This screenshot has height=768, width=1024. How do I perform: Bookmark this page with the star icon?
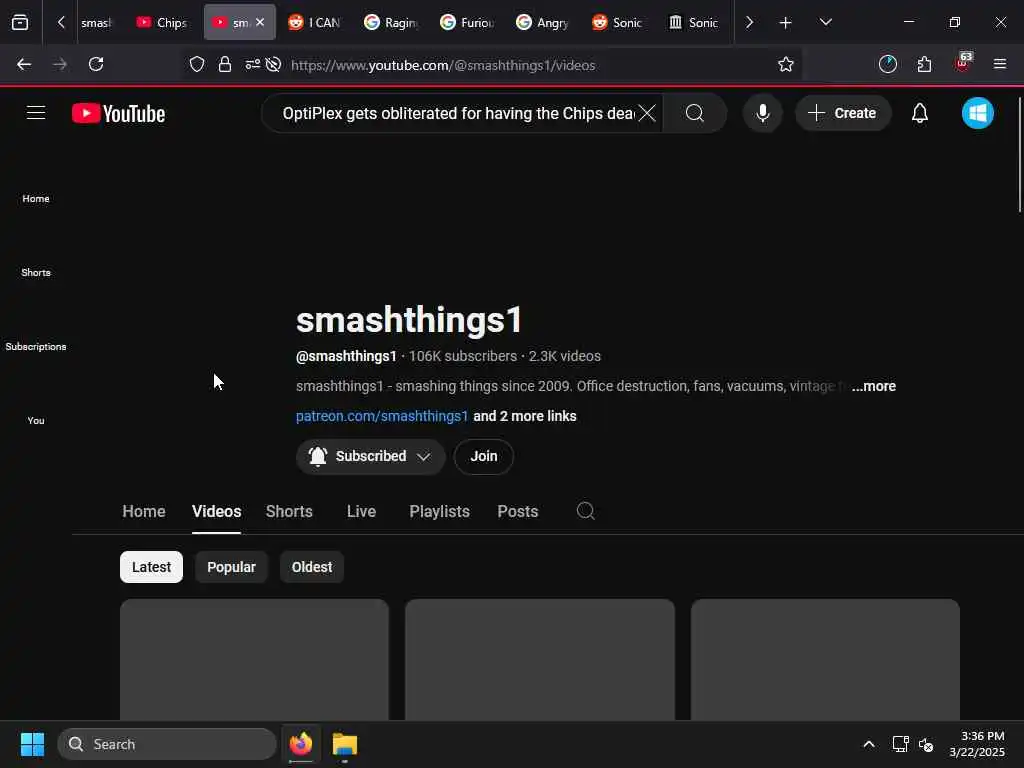786,64
